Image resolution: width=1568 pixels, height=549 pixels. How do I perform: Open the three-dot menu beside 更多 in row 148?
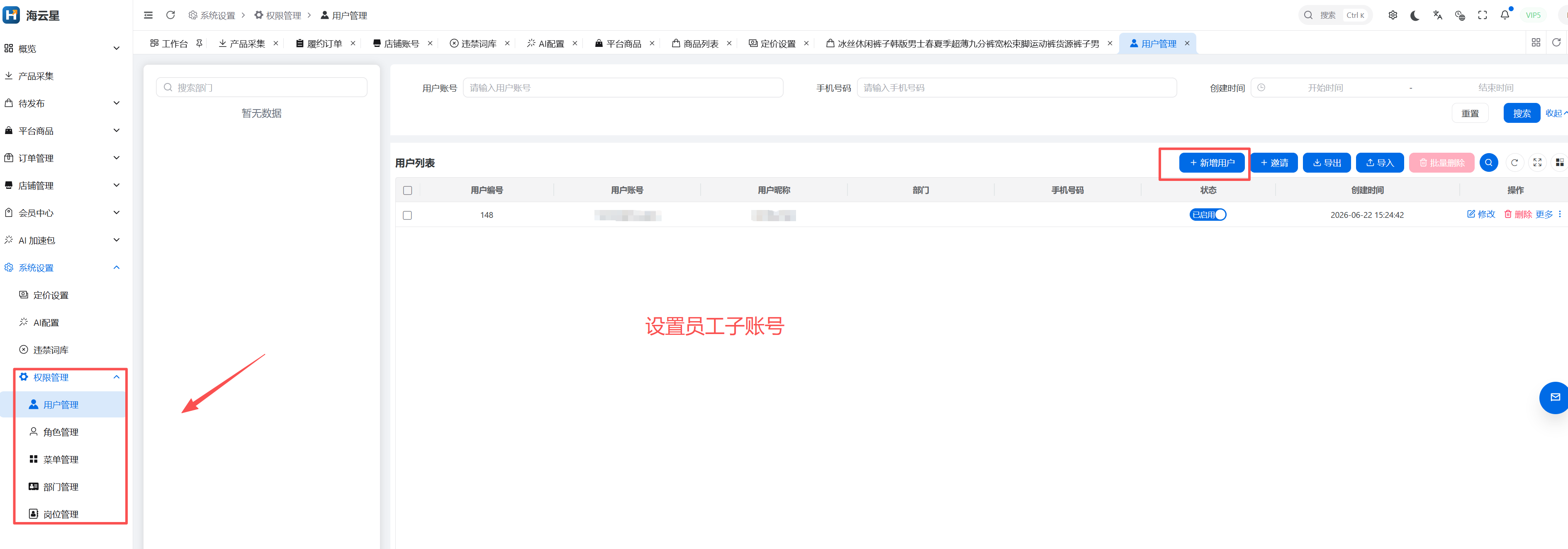(1559, 214)
